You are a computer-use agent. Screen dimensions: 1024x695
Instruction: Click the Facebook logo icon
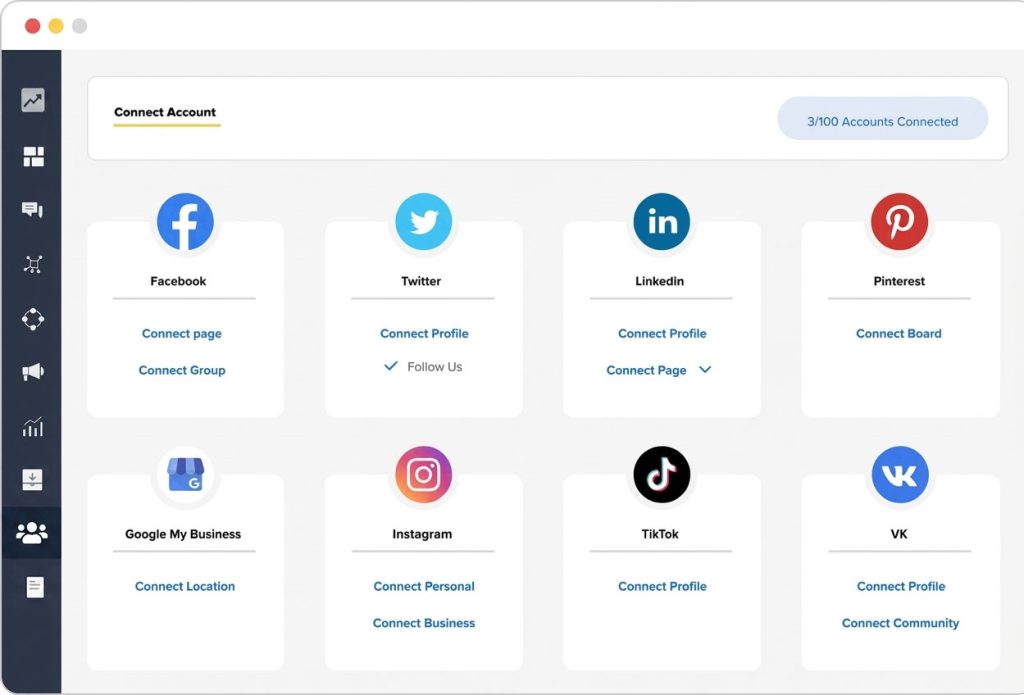pyautogui.click(x=185, y=222)
